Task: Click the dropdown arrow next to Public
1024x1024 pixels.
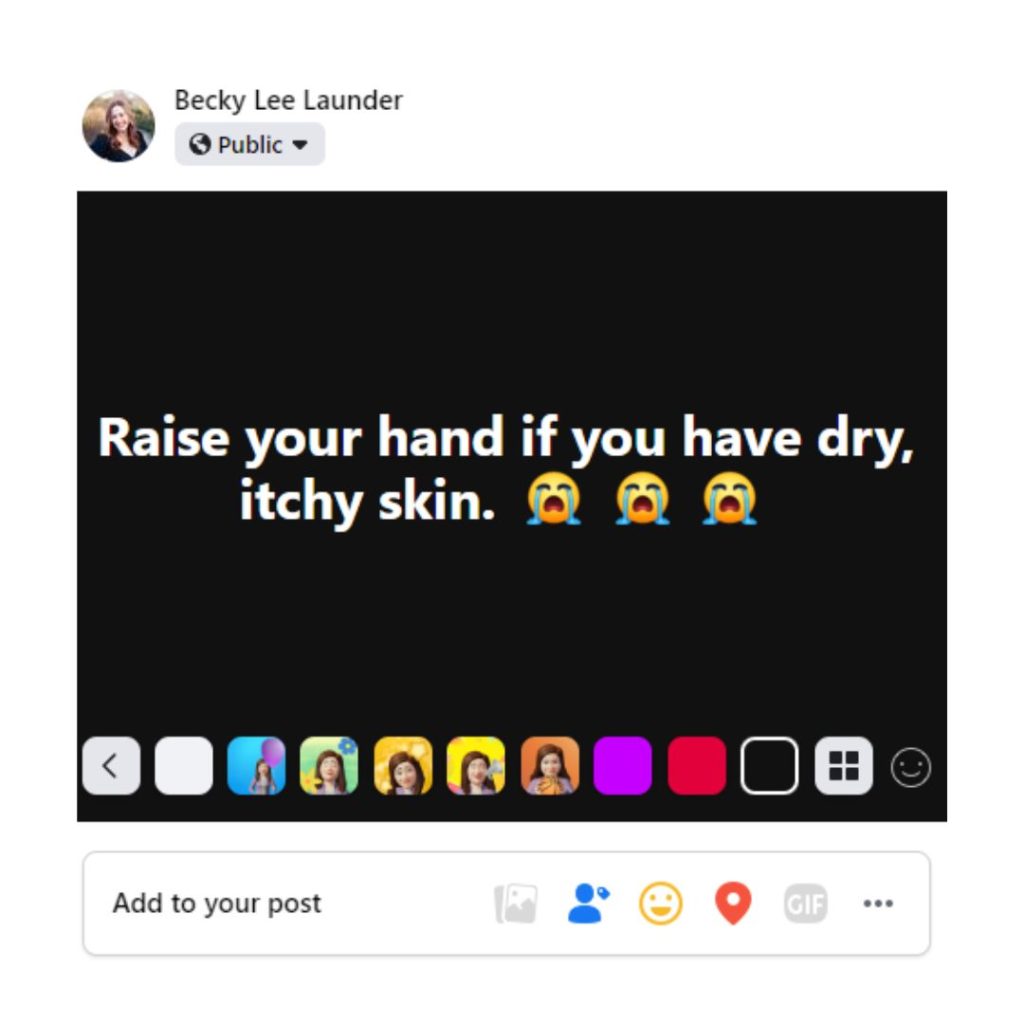Action: tap(300, 145)
